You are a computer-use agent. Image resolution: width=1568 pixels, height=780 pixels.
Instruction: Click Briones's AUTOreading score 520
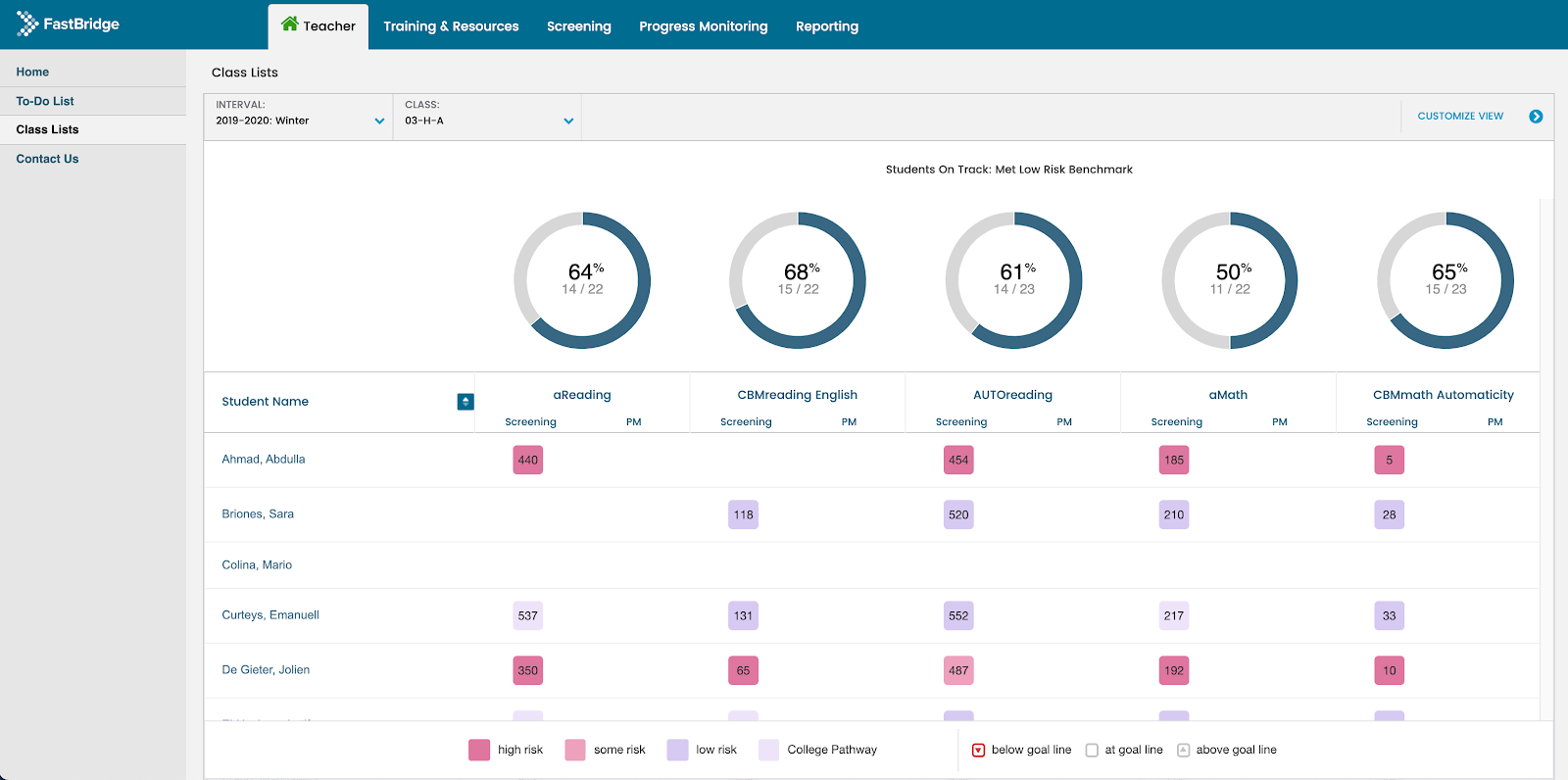click(x=958, y=515)
